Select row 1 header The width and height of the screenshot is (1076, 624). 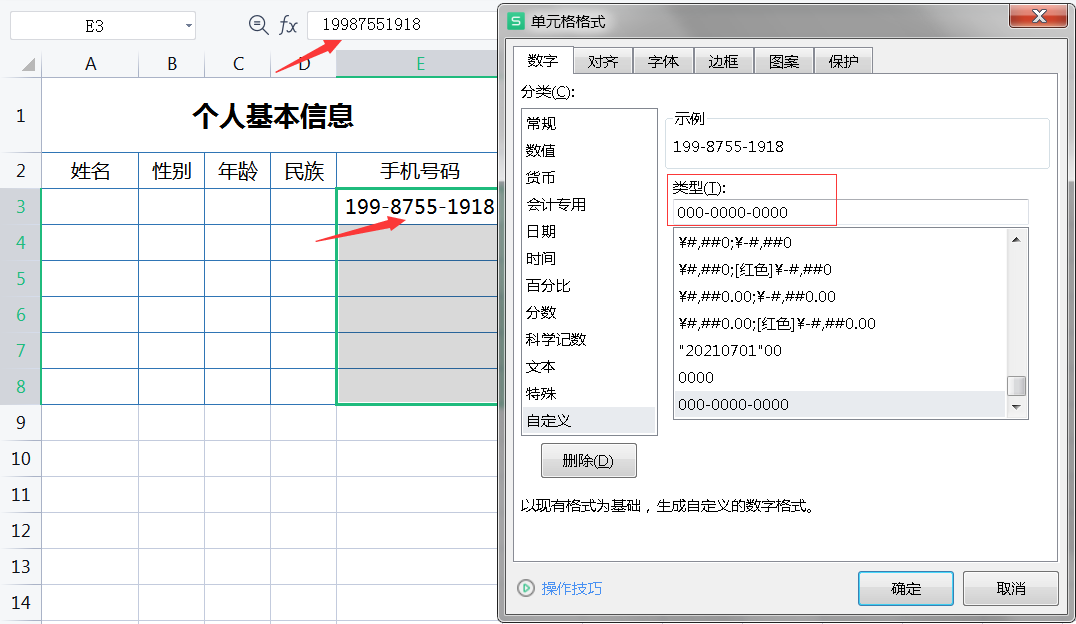click(21, 115)
